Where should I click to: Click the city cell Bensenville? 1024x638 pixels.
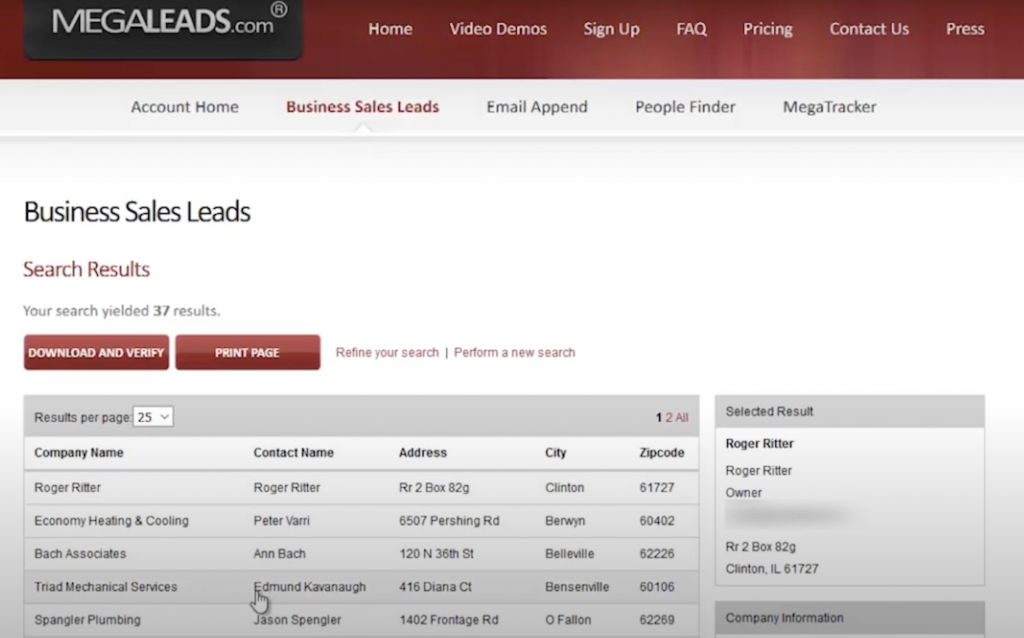(x=577, y=586)
